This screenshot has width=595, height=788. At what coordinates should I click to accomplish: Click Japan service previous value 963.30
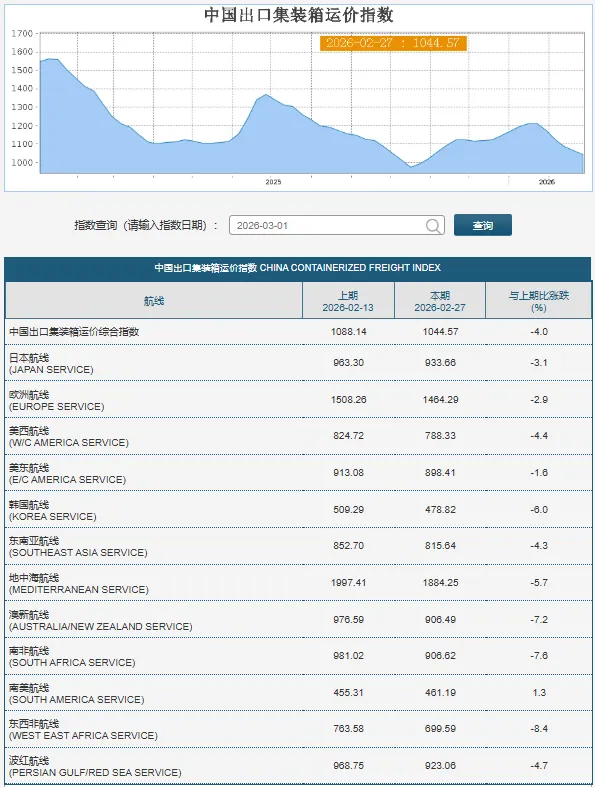tap(348, 362)
